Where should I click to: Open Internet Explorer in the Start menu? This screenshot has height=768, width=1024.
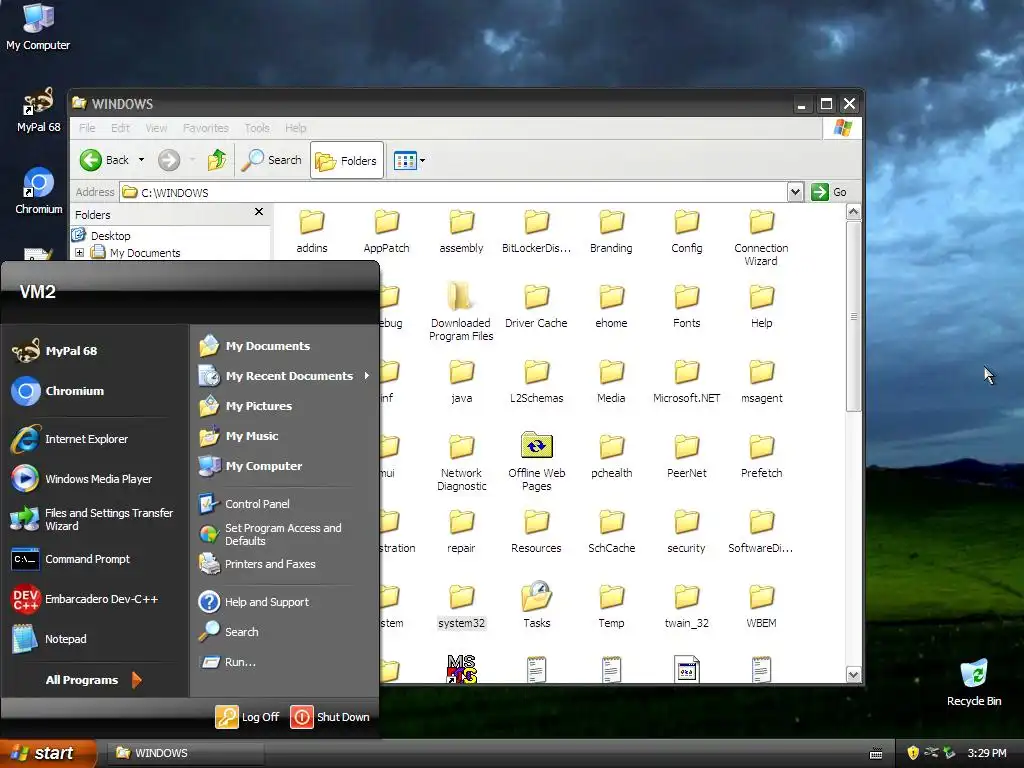tap(70, 439)
